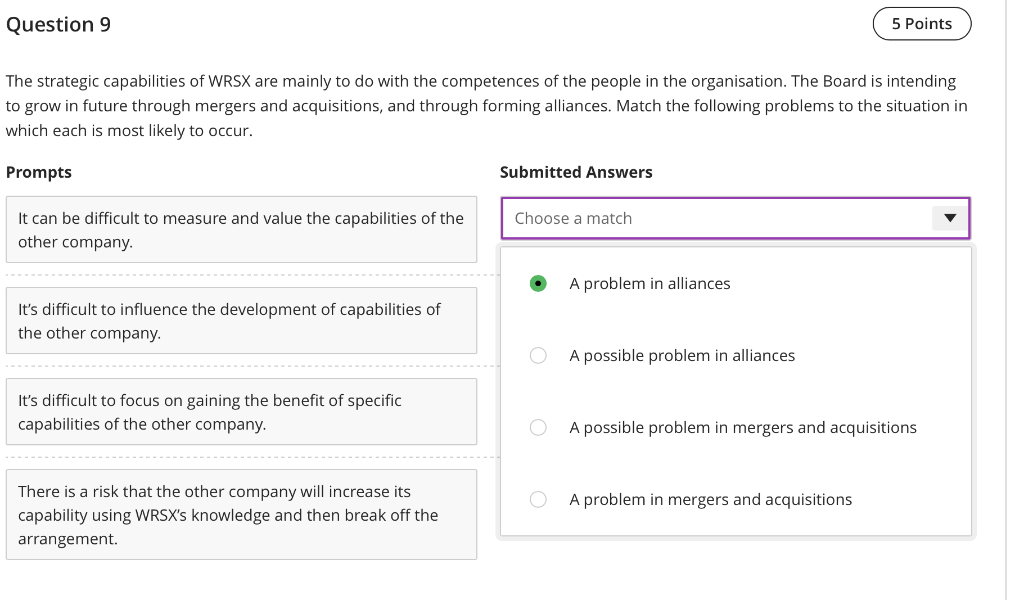The width and height of the screenshot is (1024, 600).
Task: Click the prompt about breaking off the arrangement
Action: coord(241,515)
